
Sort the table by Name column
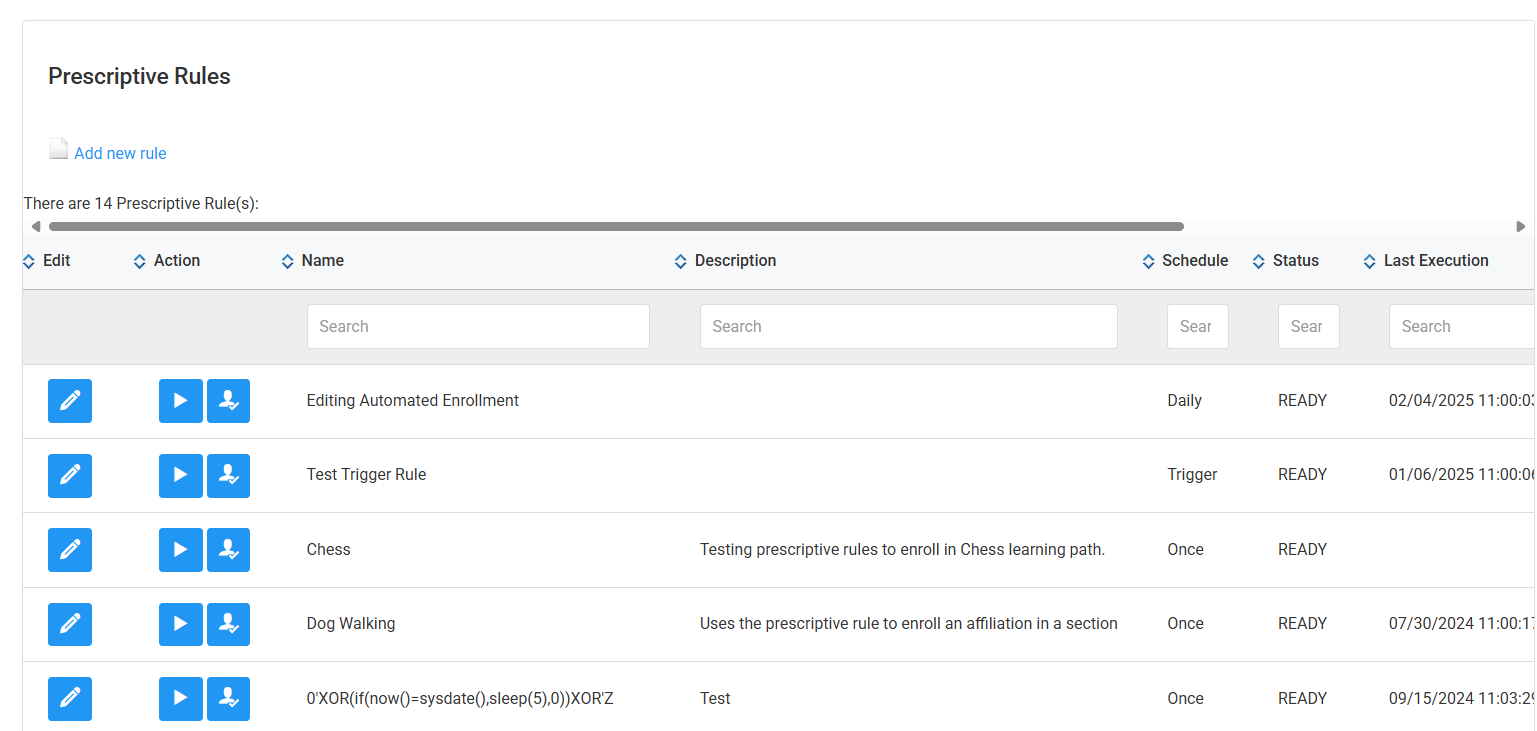point(322,261)
